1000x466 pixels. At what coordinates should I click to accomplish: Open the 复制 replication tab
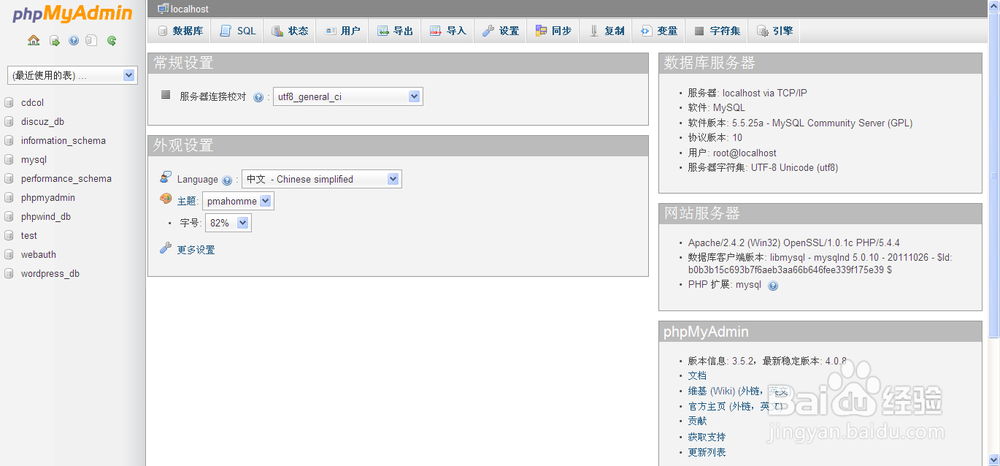[606, 31]
